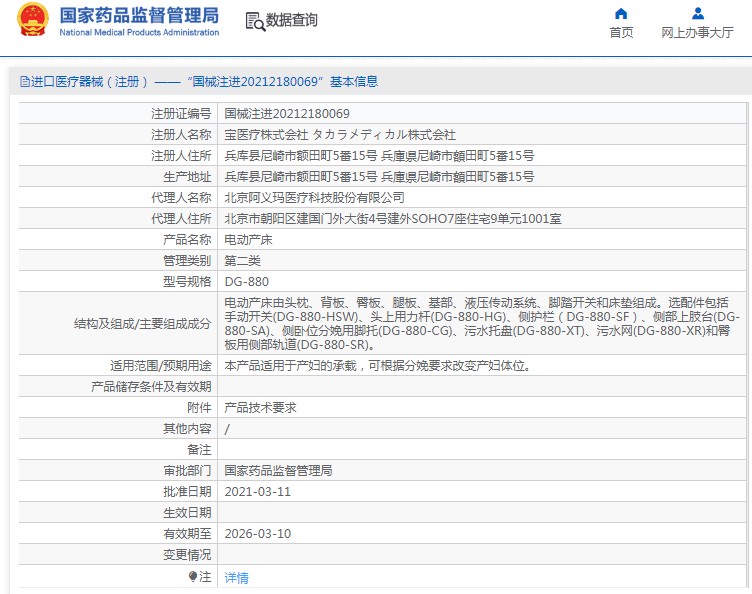Click the bulb icon next to 注

(x=193, y=576)
